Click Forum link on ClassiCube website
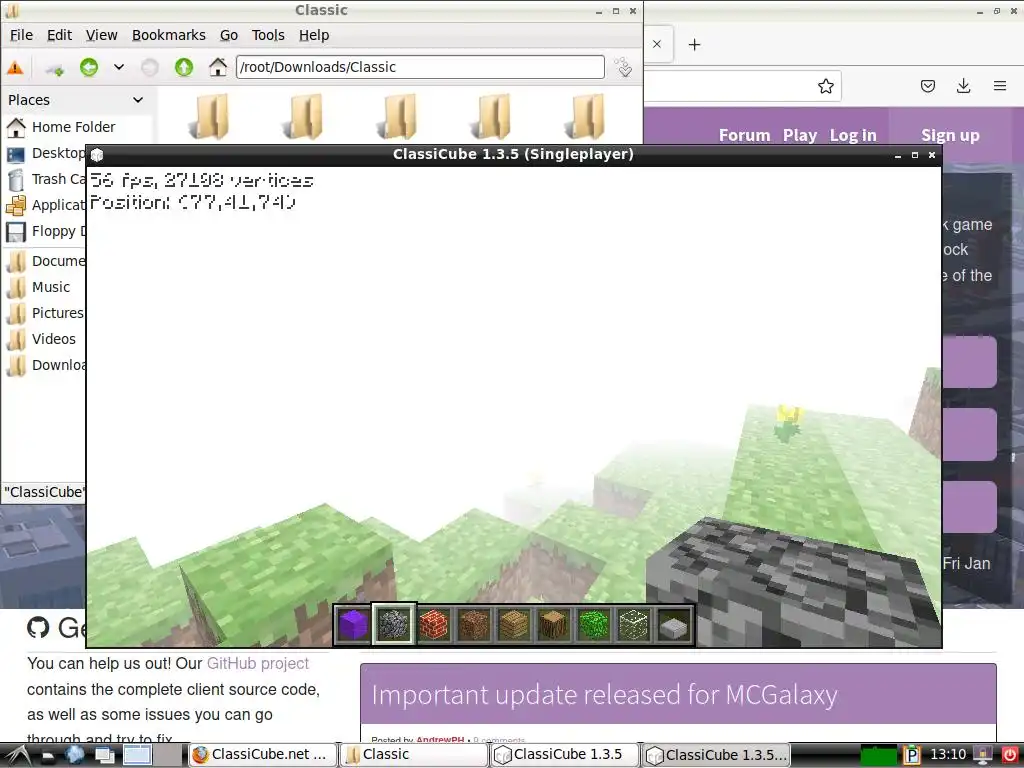 click(744, 135)
